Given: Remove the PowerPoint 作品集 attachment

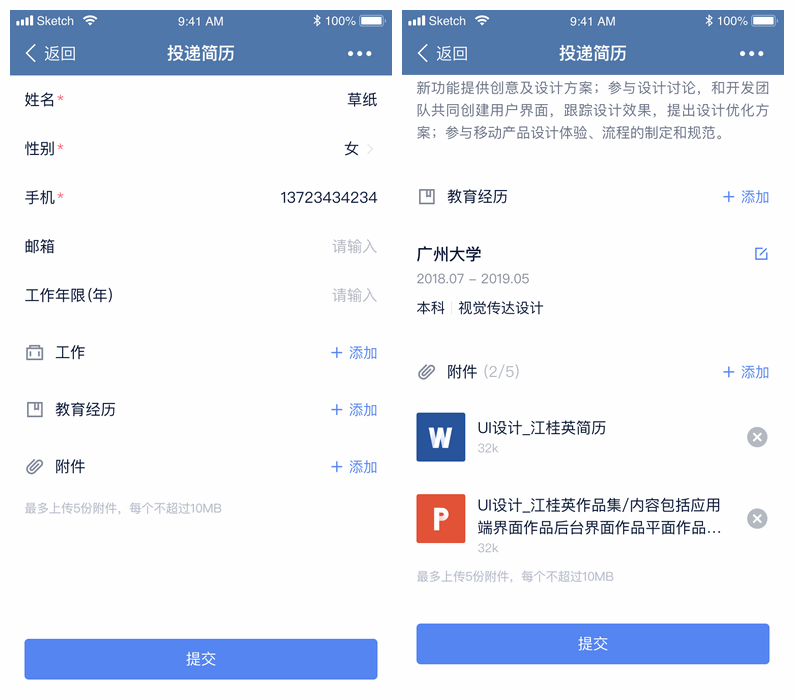Looking at the screenshot, I should [x=757, y=519].
